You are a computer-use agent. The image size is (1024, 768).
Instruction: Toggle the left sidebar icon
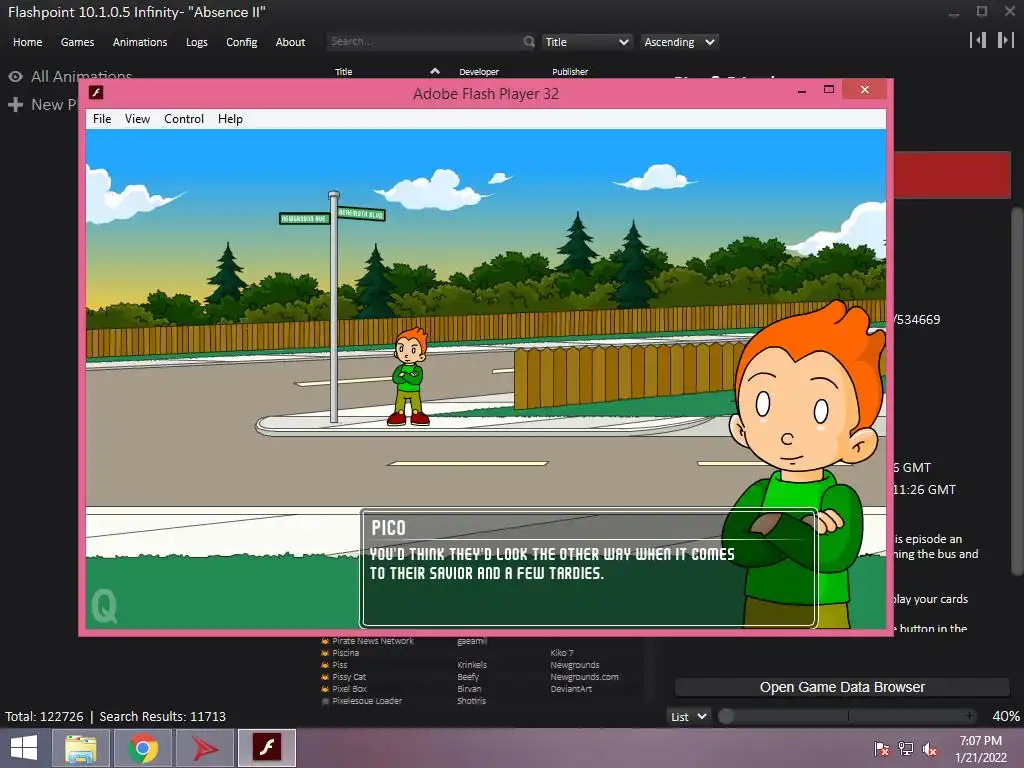coord(978,40)
